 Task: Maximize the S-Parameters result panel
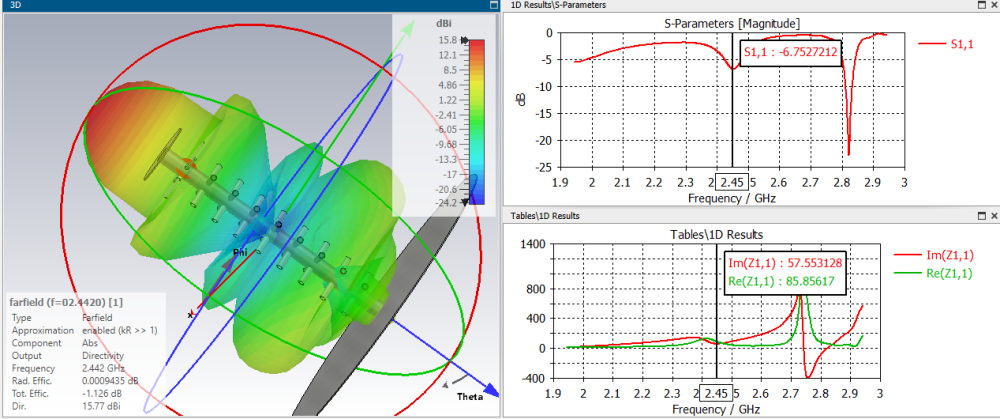click(982, 4)
